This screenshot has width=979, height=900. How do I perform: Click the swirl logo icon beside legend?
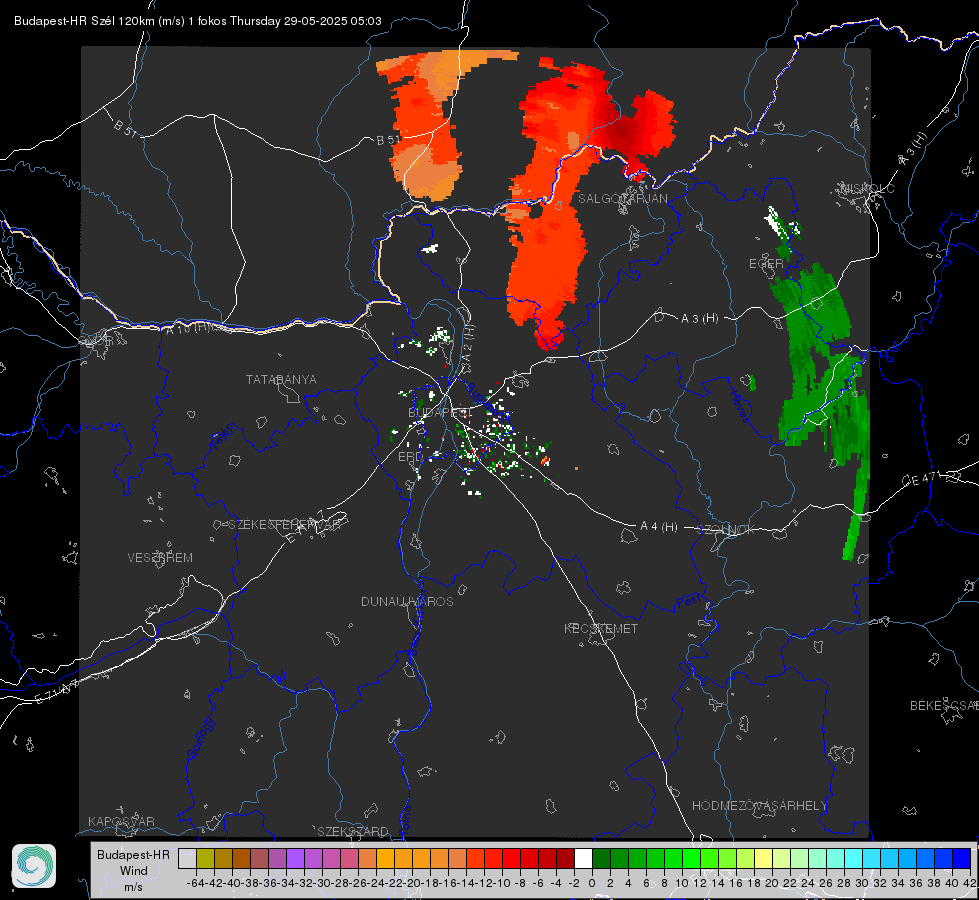(34, 866)
